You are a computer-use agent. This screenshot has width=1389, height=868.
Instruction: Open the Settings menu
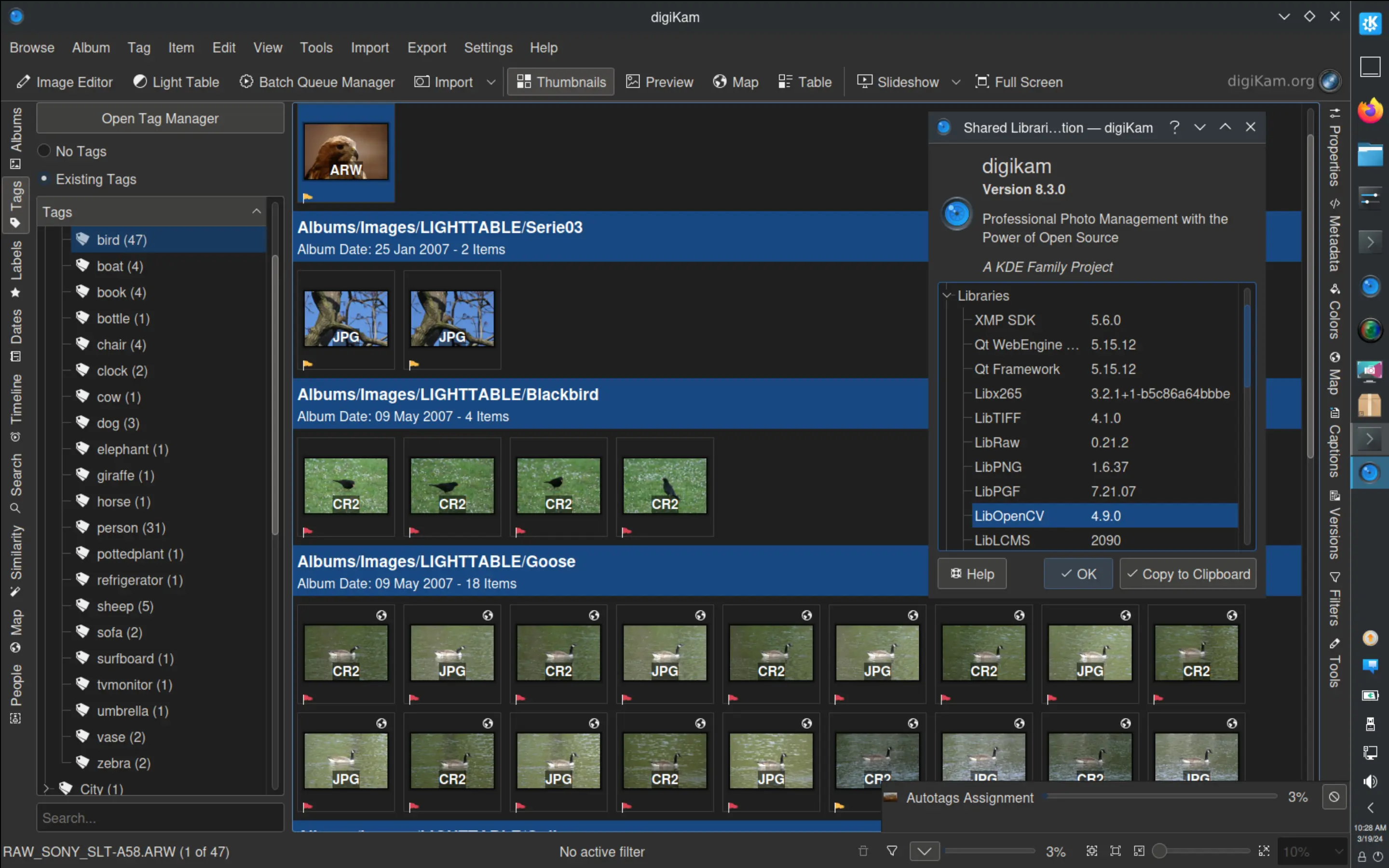coord(488,47)
